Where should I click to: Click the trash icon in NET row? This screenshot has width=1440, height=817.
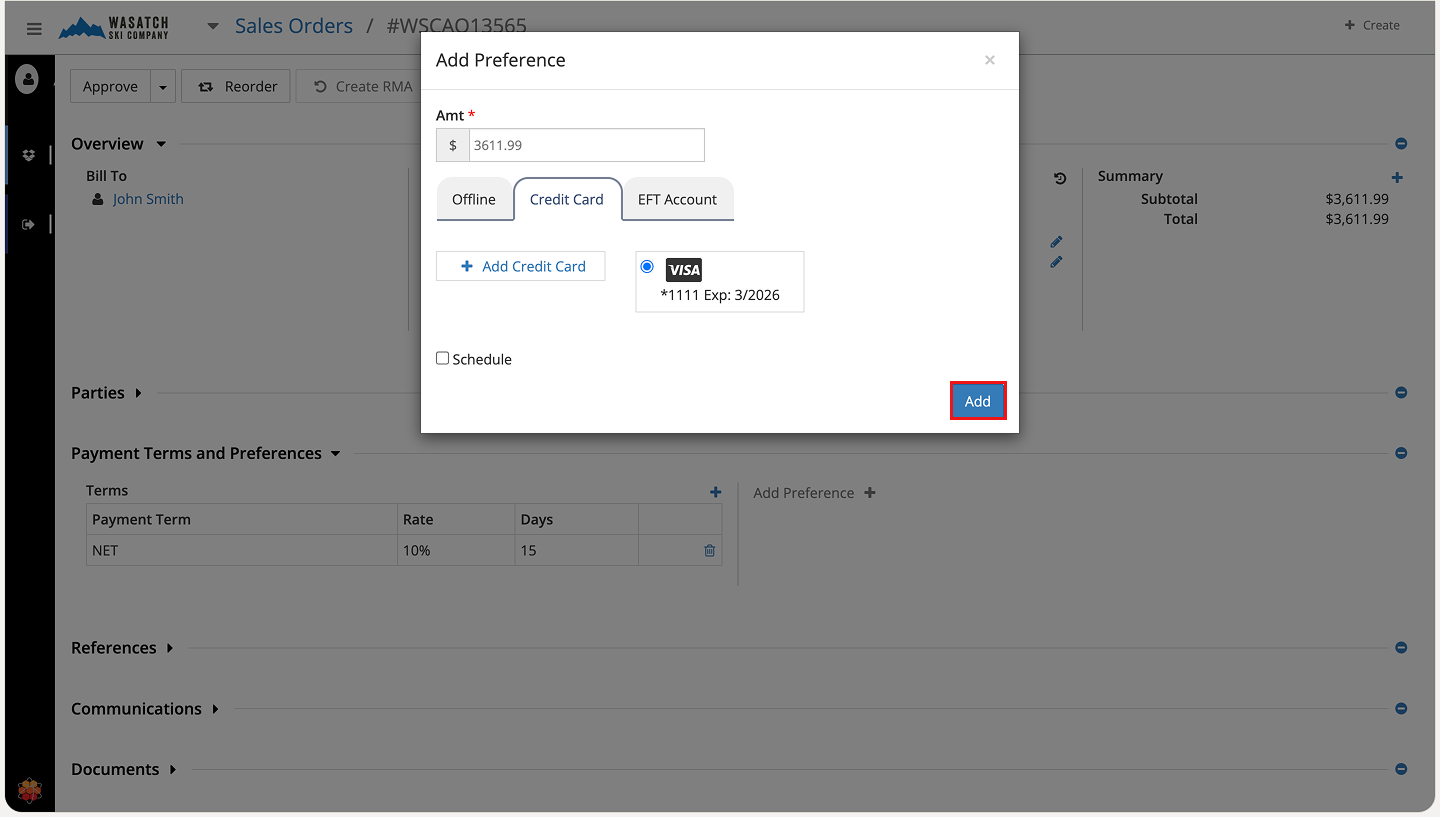[x=709, y=550]
